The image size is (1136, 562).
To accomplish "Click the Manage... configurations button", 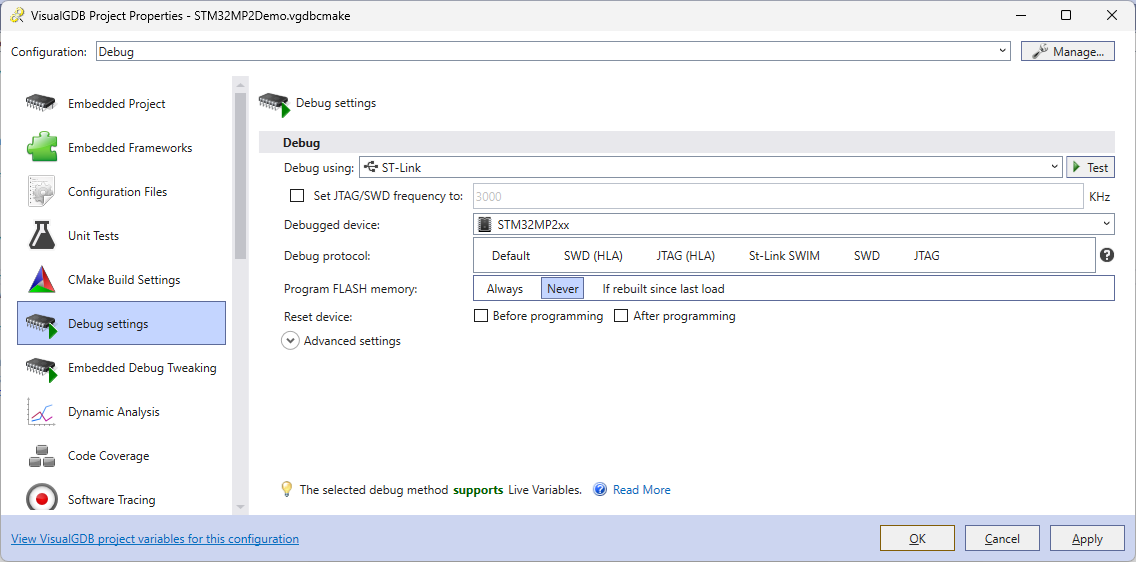I will pyautogui.click(x=1067, y=51).
